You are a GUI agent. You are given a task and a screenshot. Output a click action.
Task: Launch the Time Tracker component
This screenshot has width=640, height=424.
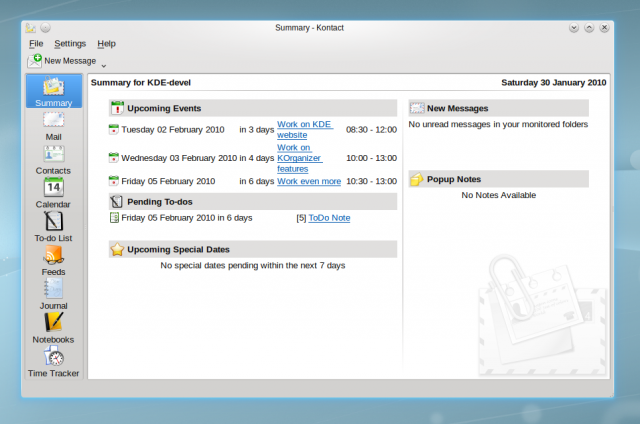tap(53, 361)
